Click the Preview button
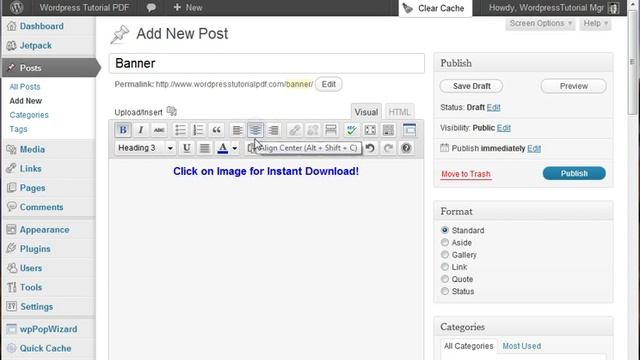 (573, 86)
